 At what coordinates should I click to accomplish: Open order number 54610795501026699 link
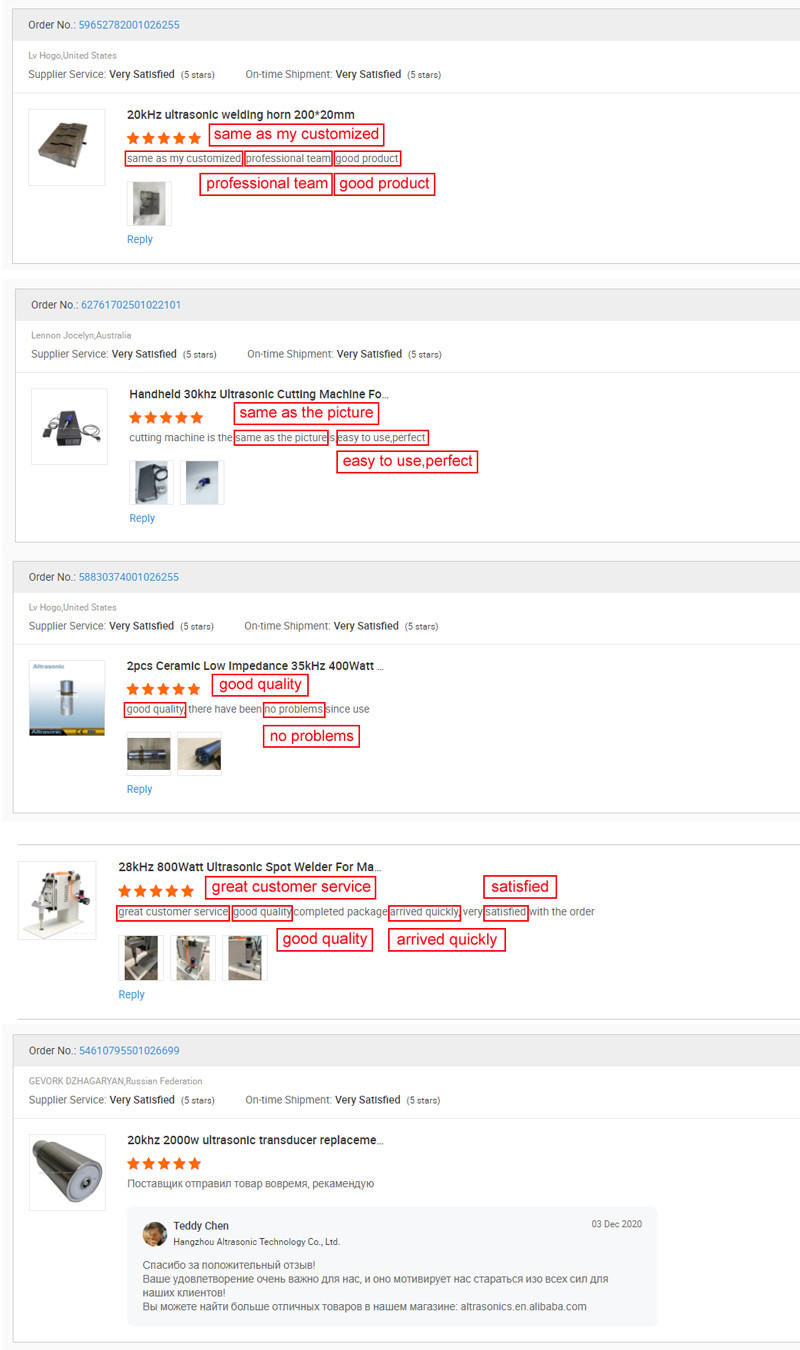pyautogui.click(x=129, y=1051)
